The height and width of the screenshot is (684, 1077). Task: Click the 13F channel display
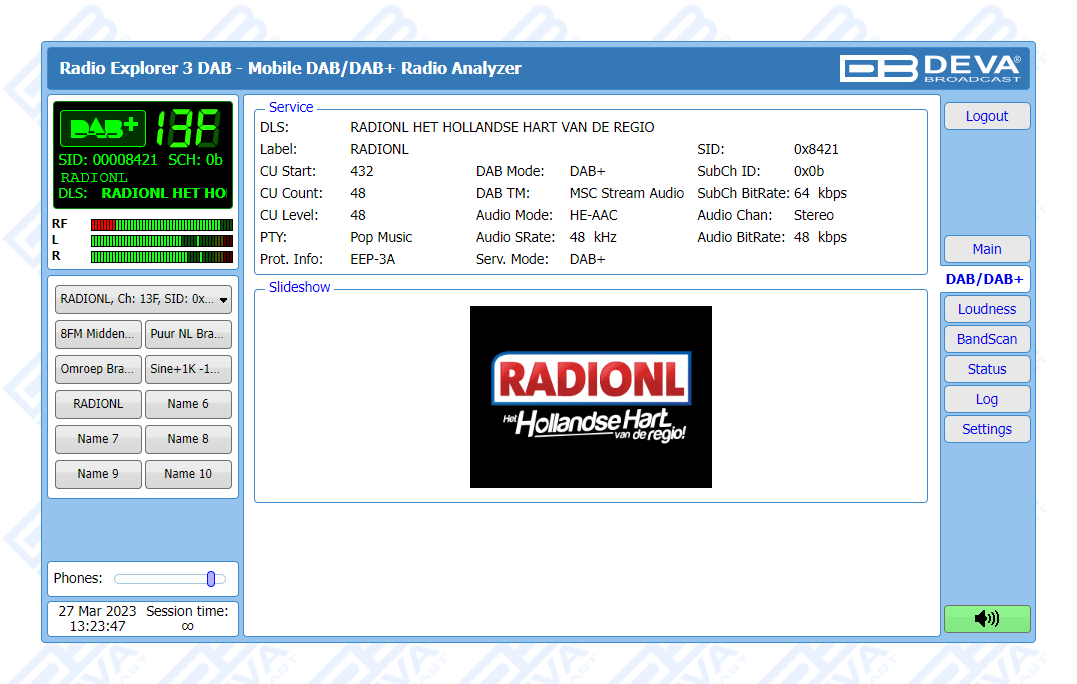pos(188,128)
